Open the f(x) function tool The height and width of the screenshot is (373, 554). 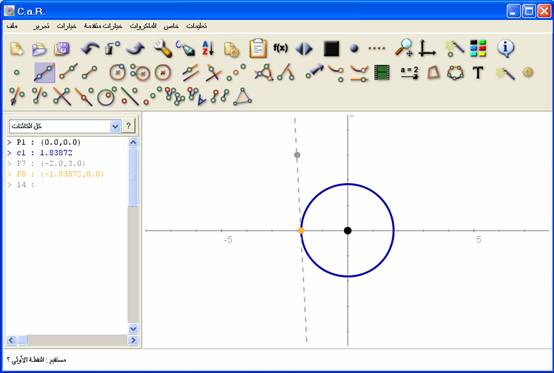tap(281, 48)
